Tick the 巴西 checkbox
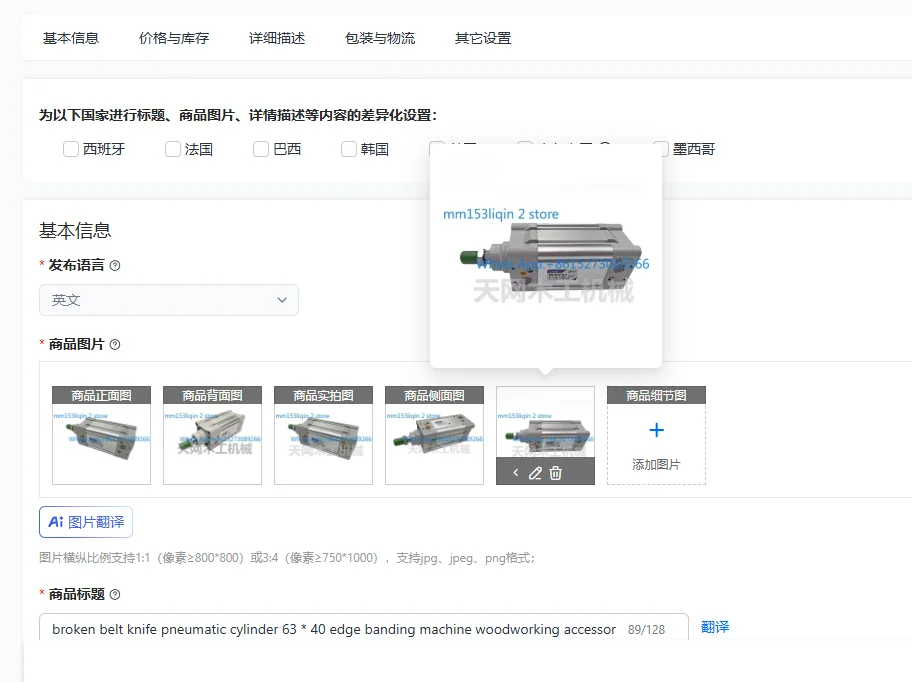Viewport: 912px width, 682px height. pos(261,149)
